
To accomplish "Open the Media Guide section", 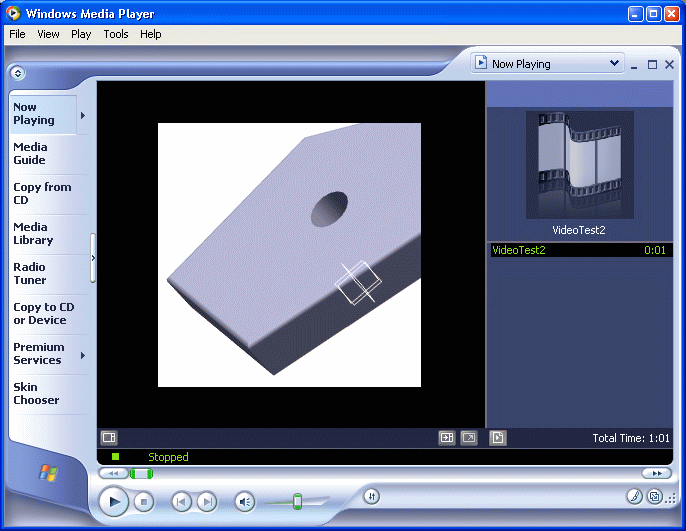I will 30,154.
